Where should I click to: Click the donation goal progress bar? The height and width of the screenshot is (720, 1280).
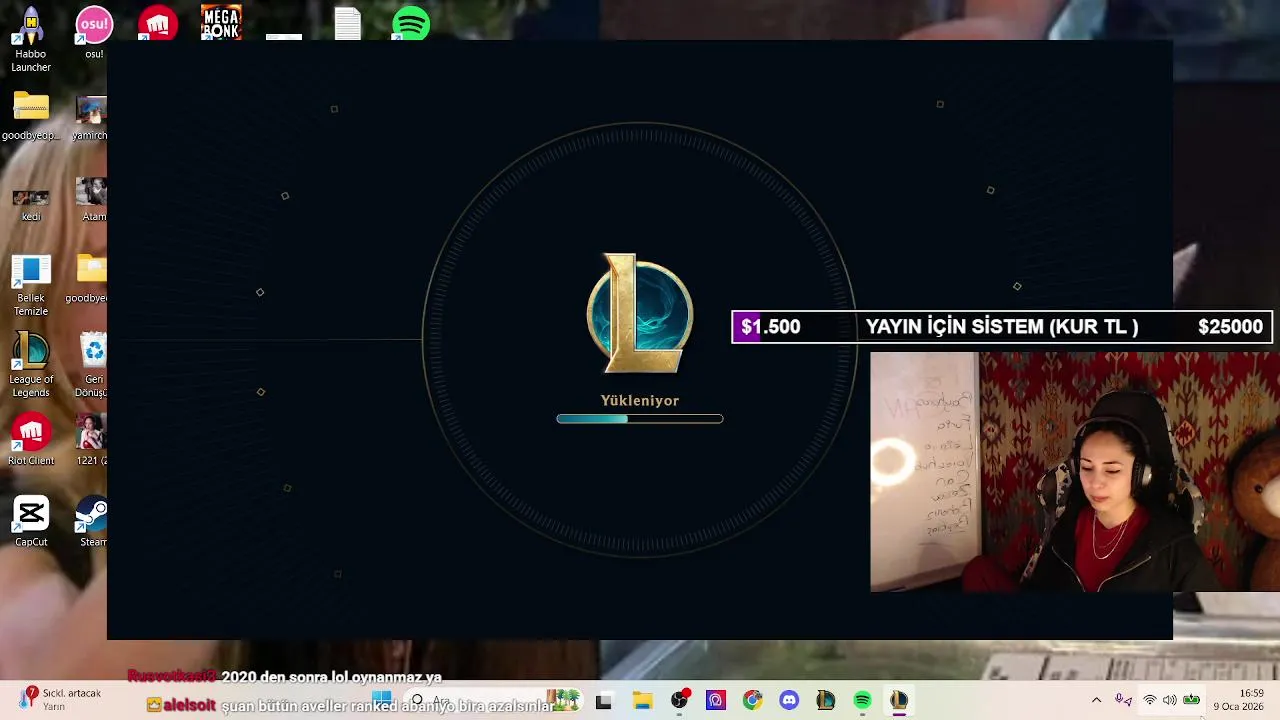coord(1002,327)
